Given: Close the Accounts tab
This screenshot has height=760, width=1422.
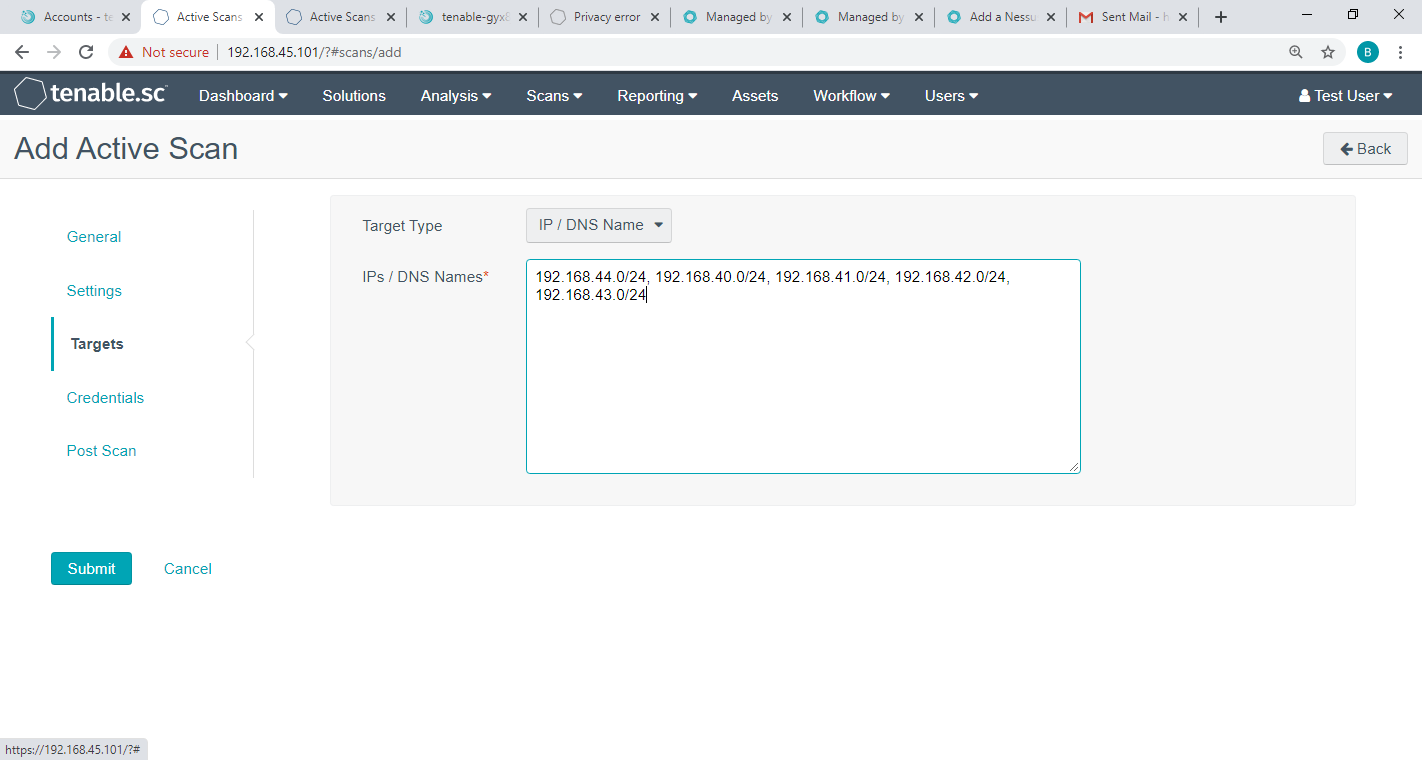Looking at the screenshot, I should (126, 17).
